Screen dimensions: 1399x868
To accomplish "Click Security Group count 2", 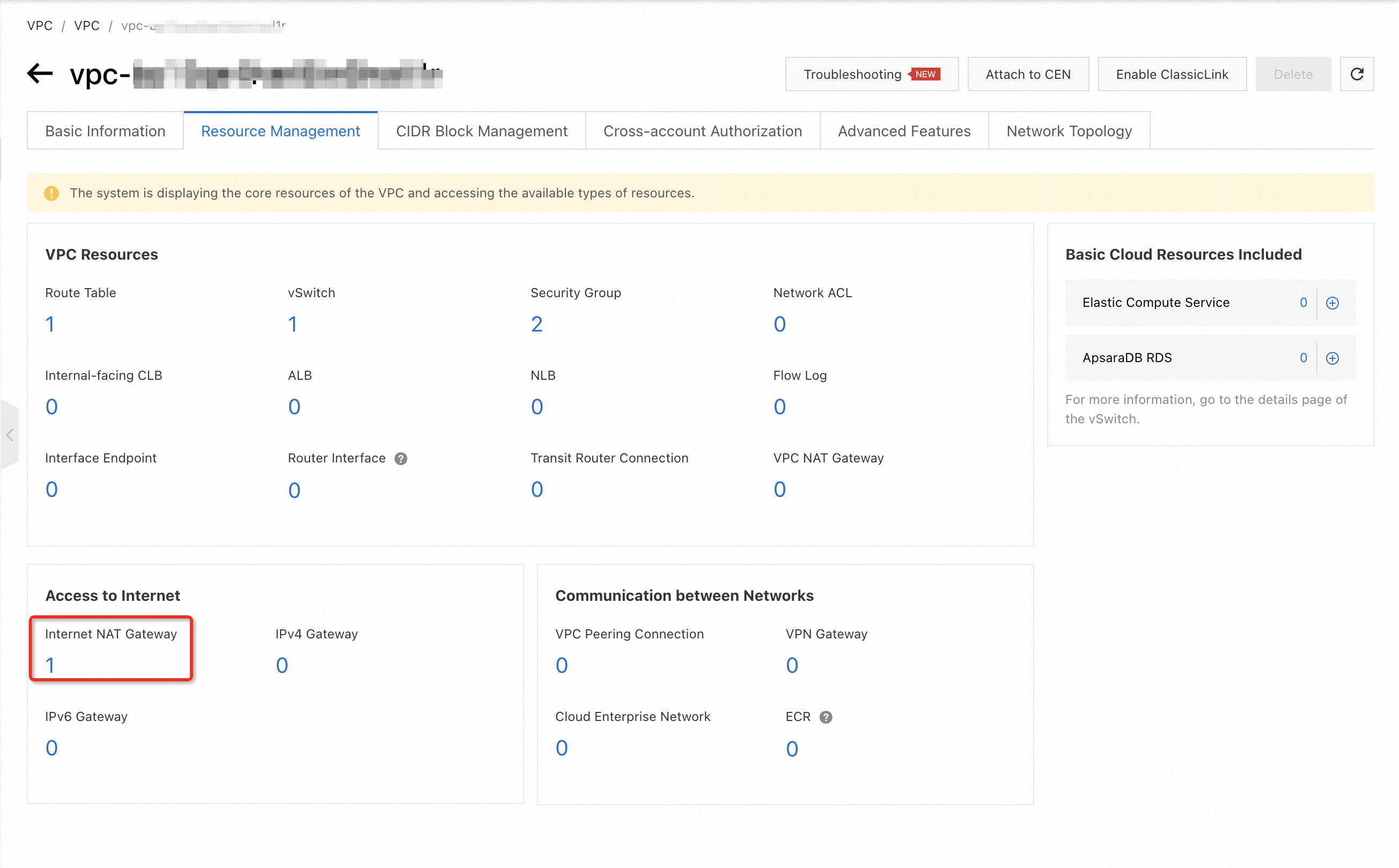I will point(536,324).
